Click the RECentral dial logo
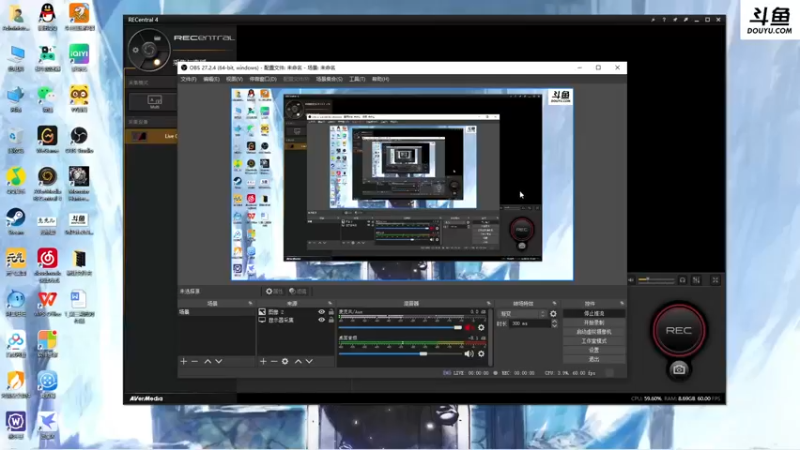 pos(149,50)
